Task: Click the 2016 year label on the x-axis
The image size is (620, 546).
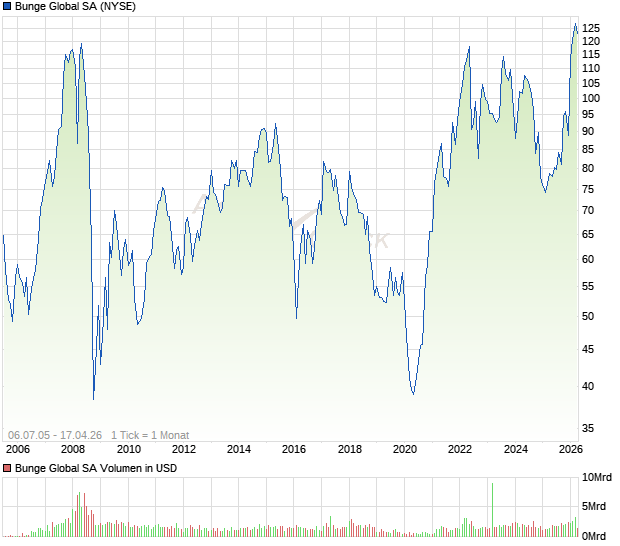Action: 294,449
